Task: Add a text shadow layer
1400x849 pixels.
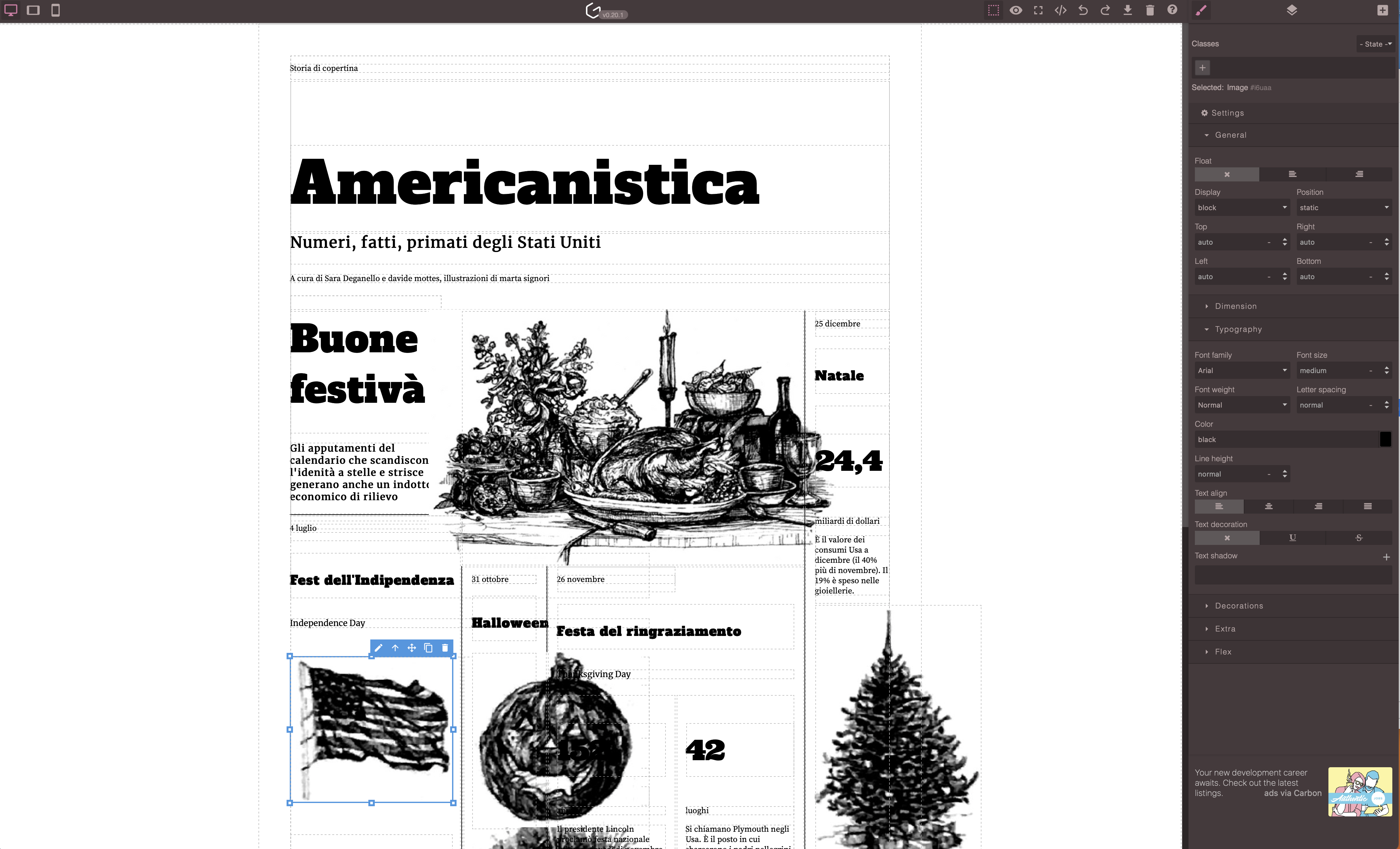Action: click(x=1386, y=557)
